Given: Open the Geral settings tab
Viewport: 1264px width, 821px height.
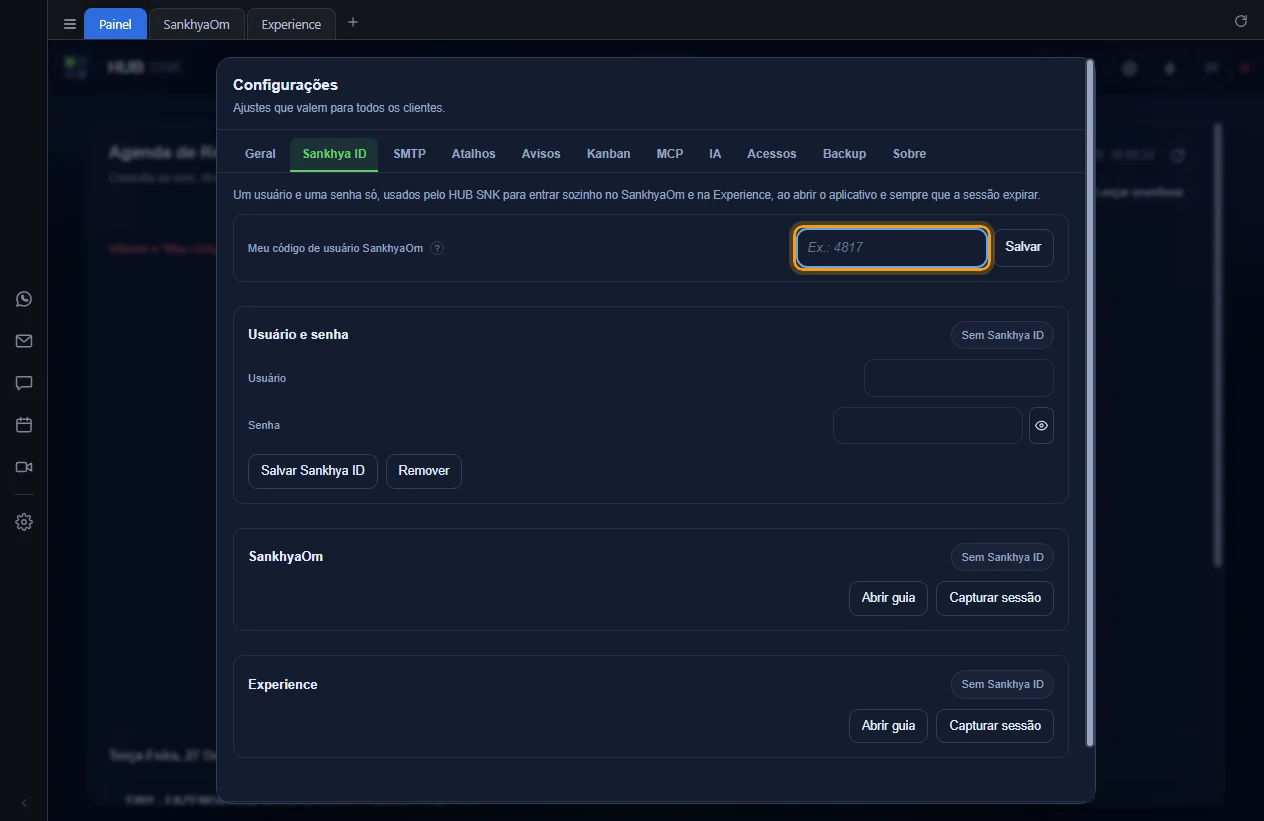Looking at the screenshot, I should point(260,154).
